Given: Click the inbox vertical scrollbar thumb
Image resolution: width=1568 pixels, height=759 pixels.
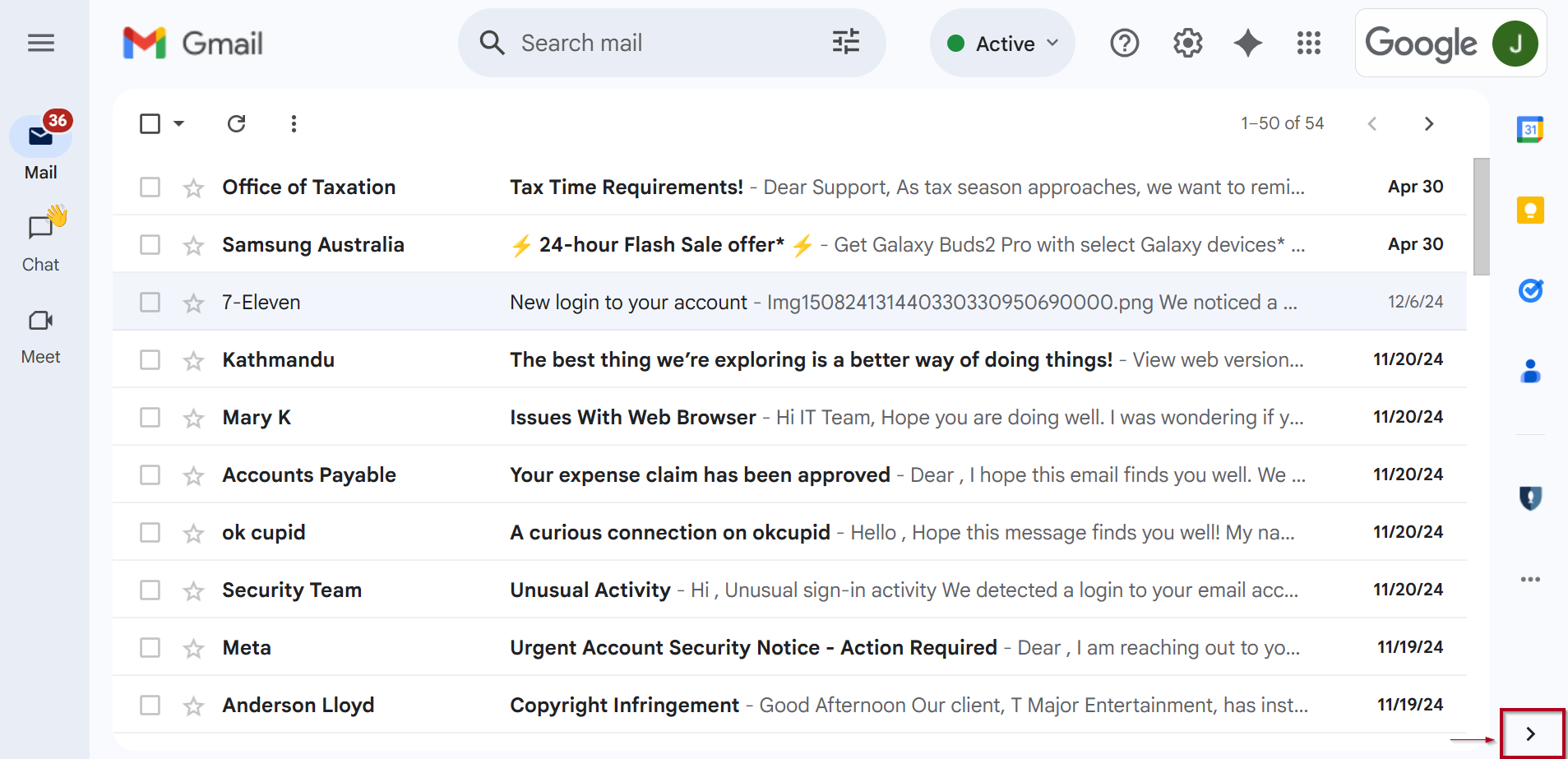Looking at the screenshot, I should point(1482,217).
